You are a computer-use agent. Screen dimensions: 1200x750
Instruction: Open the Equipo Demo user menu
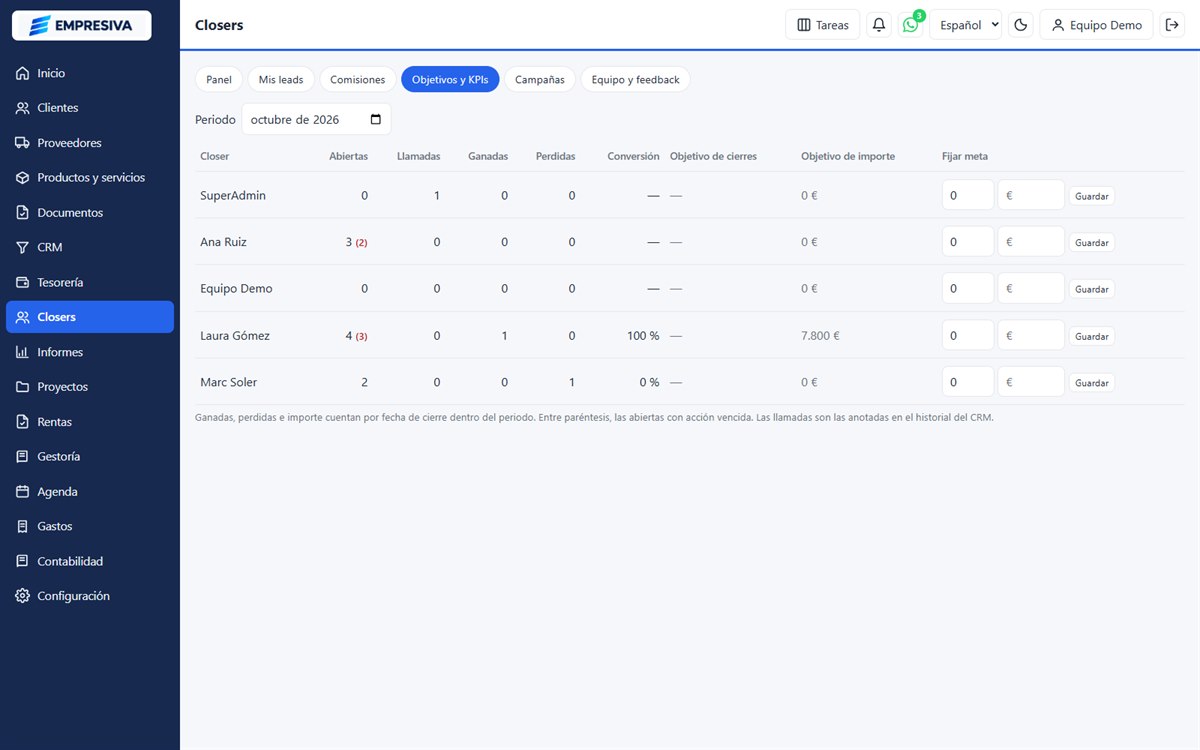coord(1097,25)
